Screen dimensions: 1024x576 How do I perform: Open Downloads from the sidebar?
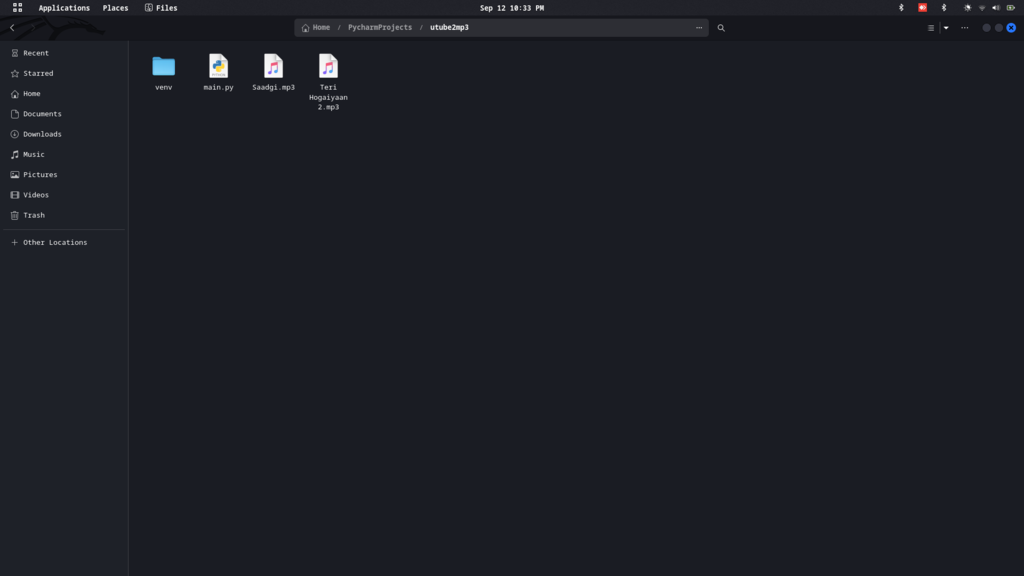point(63,134)
